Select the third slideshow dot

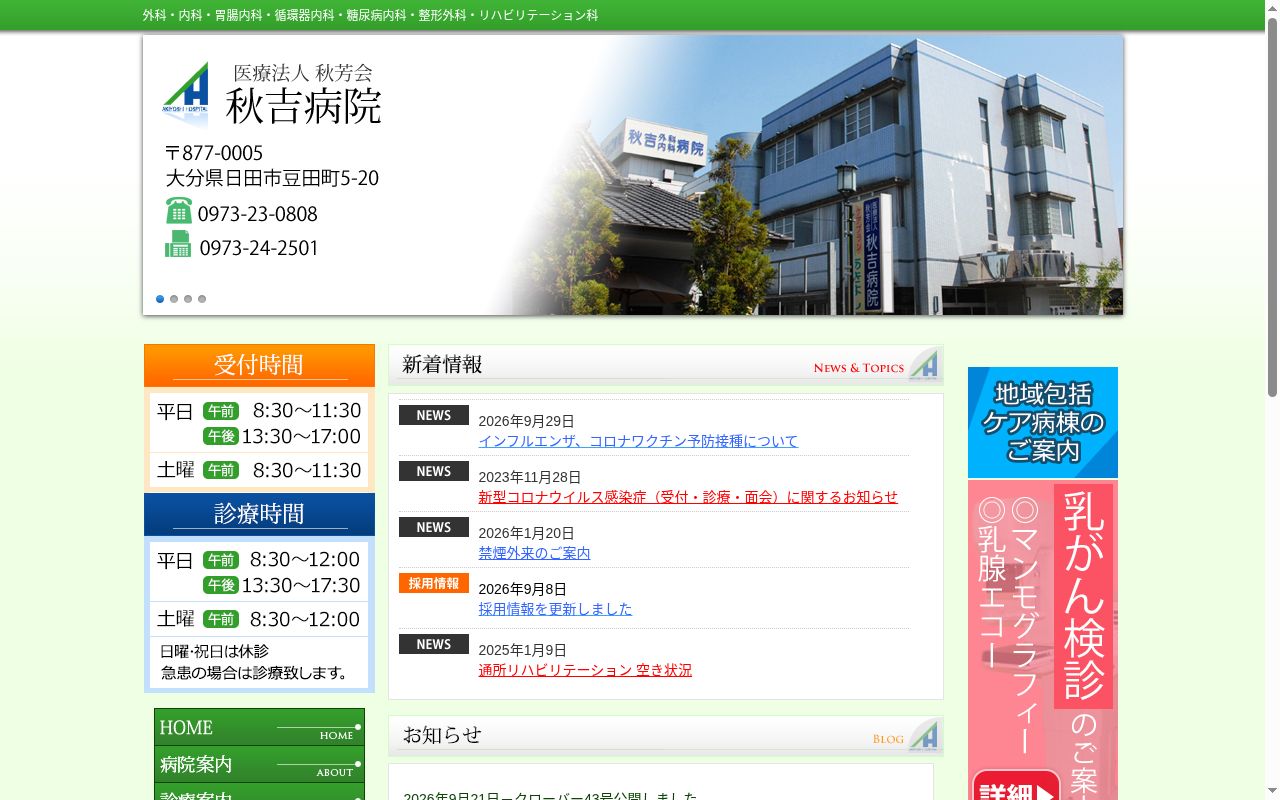(x=188, y=299)
